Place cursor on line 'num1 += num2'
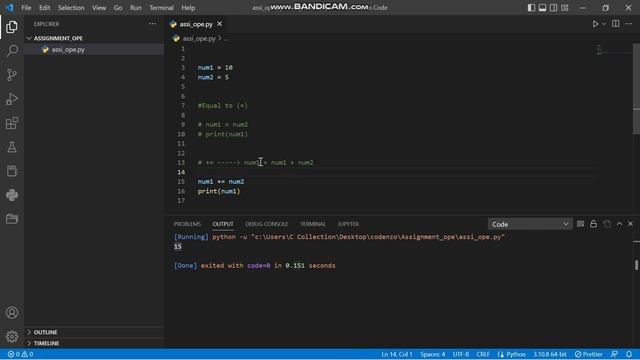Viewport: 640px width, 360px height. (221, 182)
